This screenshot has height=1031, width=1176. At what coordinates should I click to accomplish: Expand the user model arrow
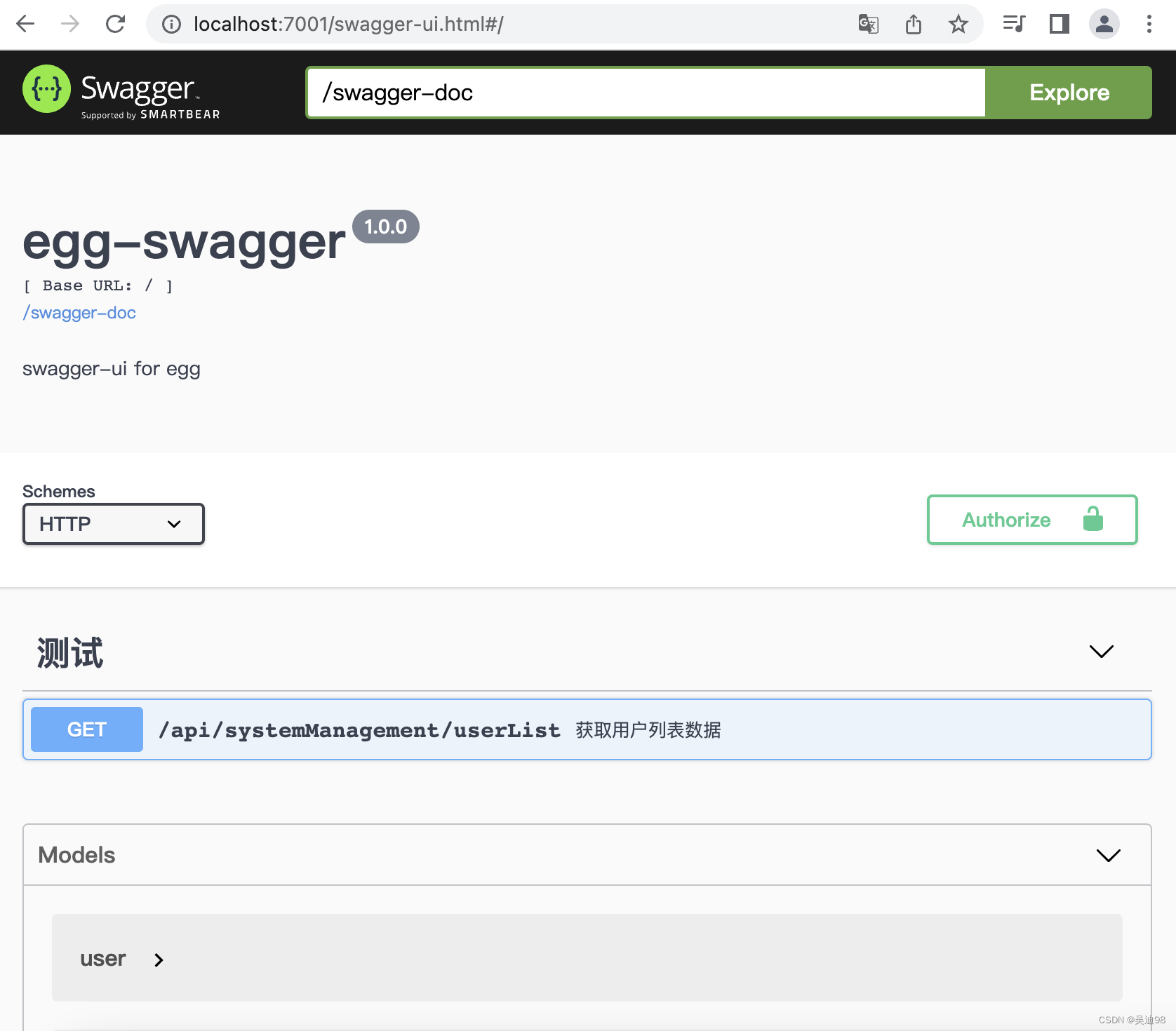point(159,960)
